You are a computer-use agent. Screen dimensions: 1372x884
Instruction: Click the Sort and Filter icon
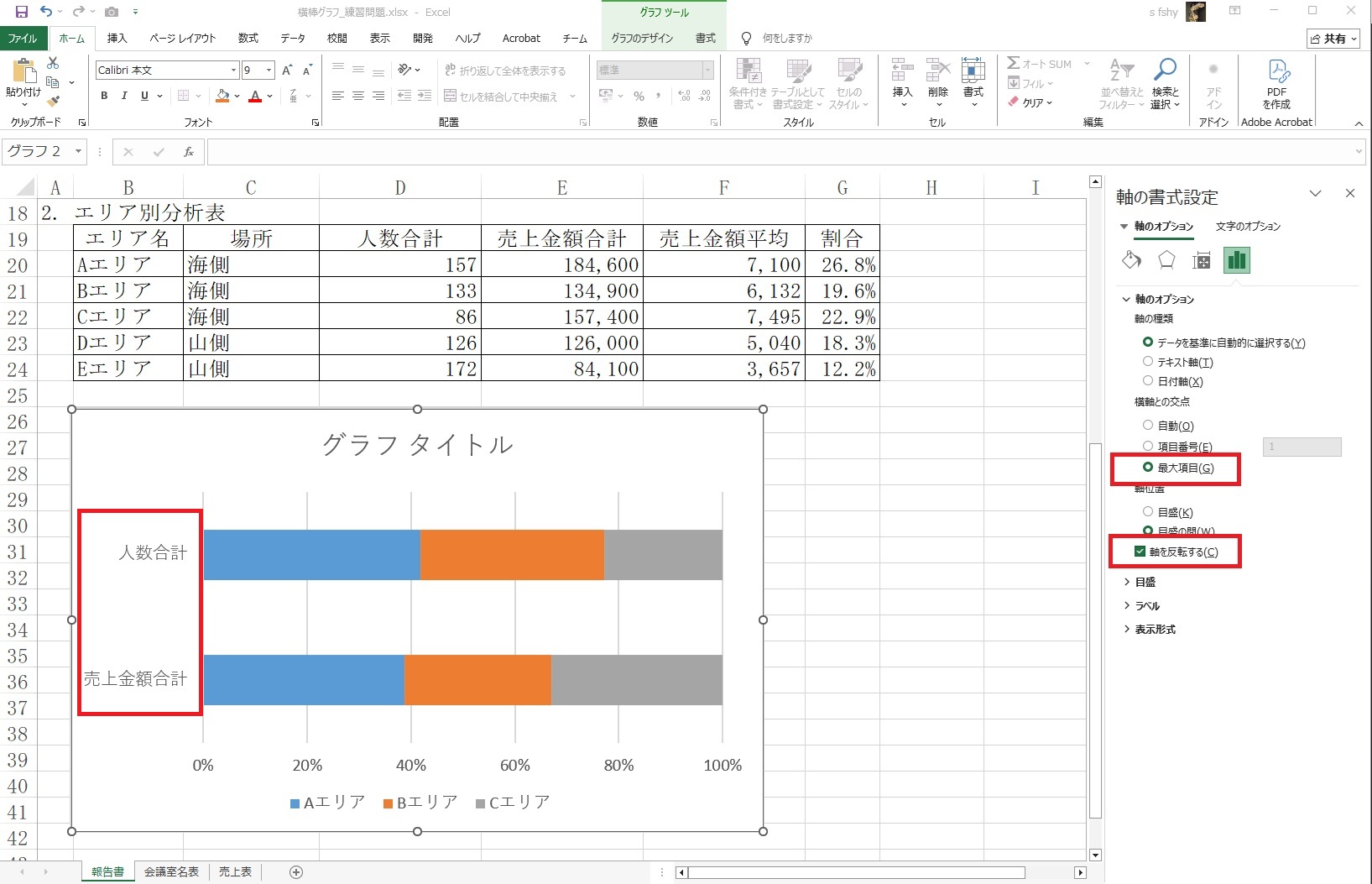click(x=1122, y=71)
